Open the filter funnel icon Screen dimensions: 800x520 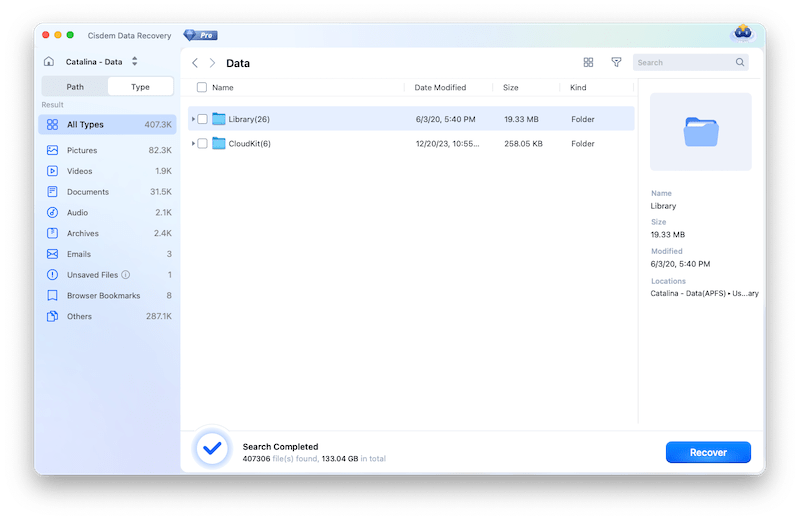click(x=616, y=62)
